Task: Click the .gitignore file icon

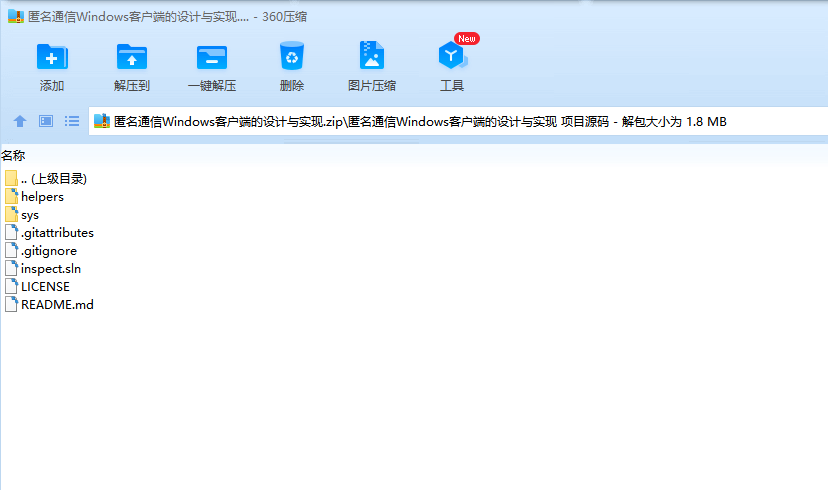Action: 12,250
